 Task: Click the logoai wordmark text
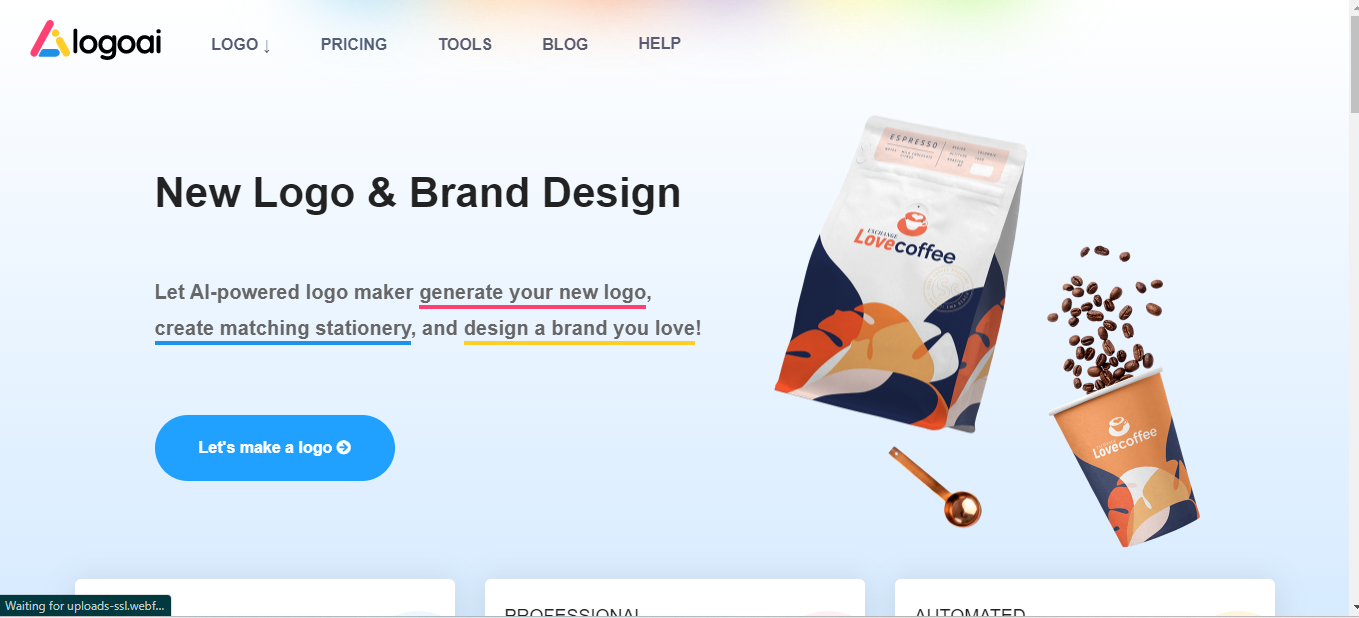tap(118, 43)
